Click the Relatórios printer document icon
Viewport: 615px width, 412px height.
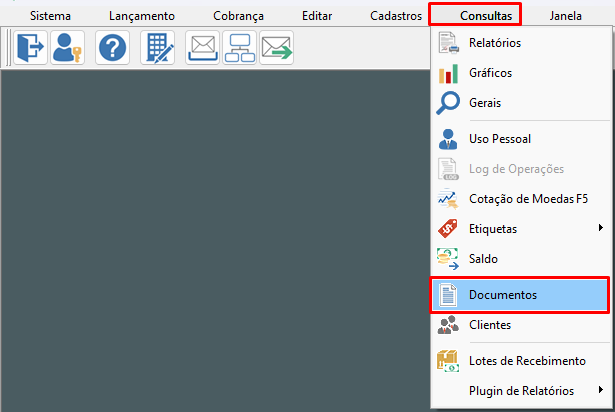tap(448, 43)
